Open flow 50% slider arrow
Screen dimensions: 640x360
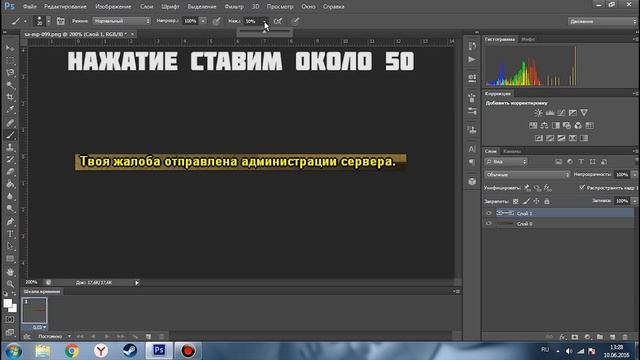(264, 21)
